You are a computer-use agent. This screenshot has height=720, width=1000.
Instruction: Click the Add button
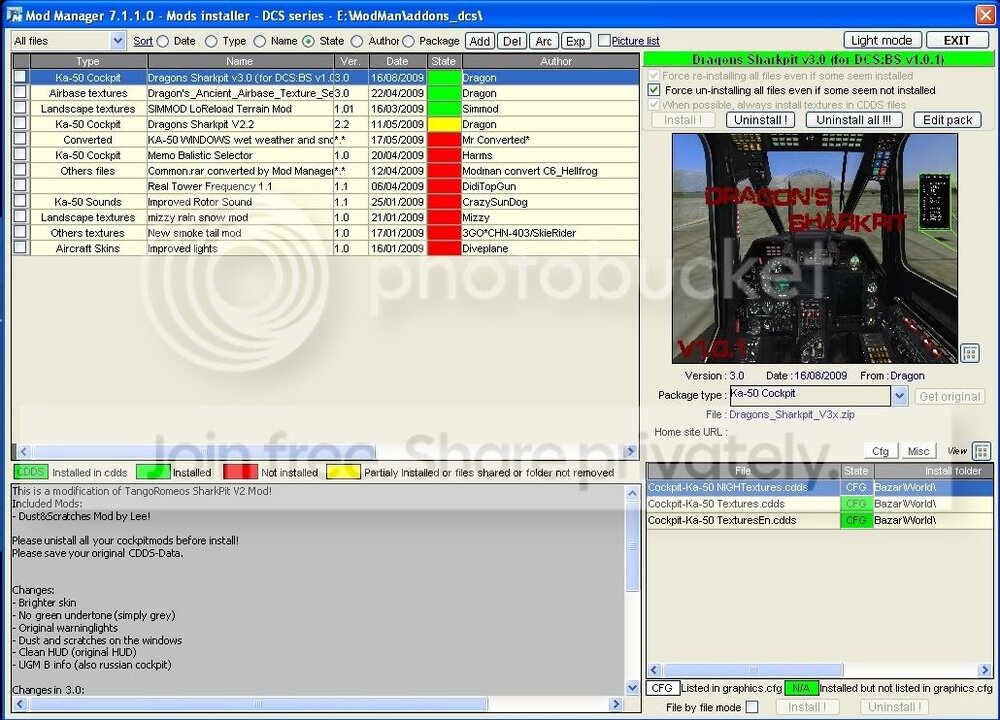point(480,41)
